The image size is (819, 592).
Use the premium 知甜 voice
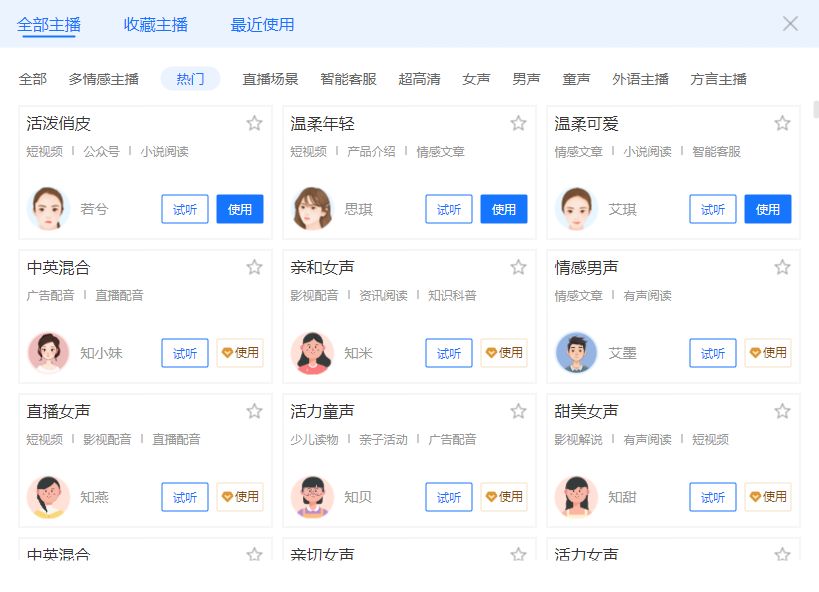coord(768,497)
